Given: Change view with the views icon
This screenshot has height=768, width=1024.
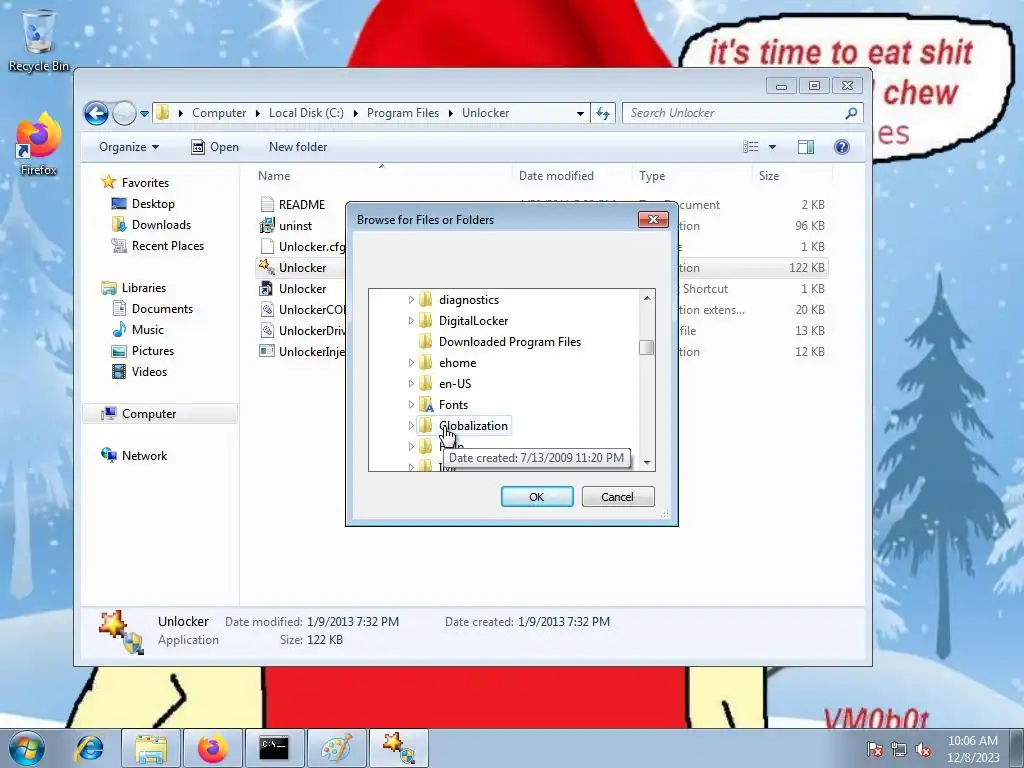Looking at the screenshot, I should tap(751, 147).
